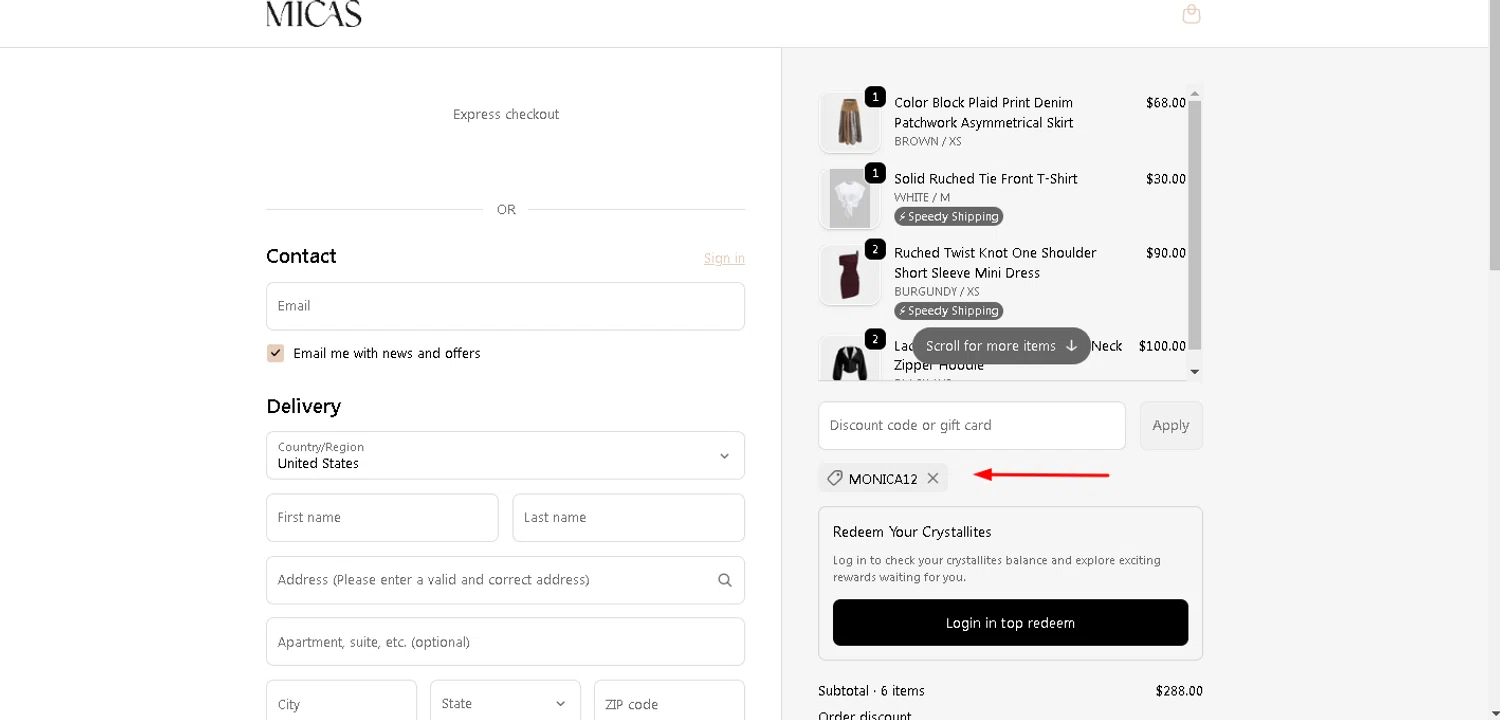Click the brown plaid skirt thumbnail
Image resolution: width=1500 pixels, height=720 pixels.
849,123
